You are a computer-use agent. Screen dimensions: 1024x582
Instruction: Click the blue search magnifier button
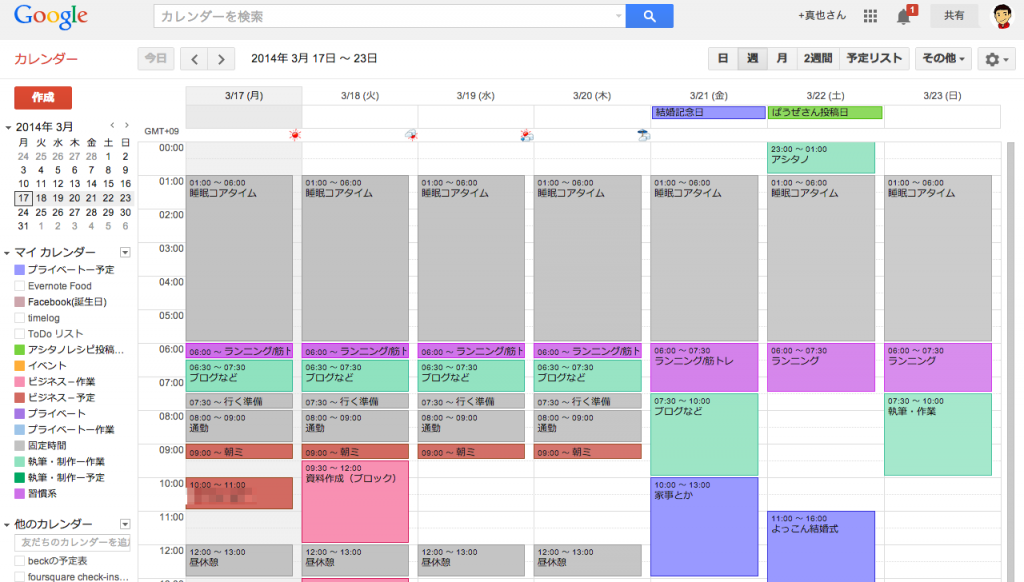point(649,16)
